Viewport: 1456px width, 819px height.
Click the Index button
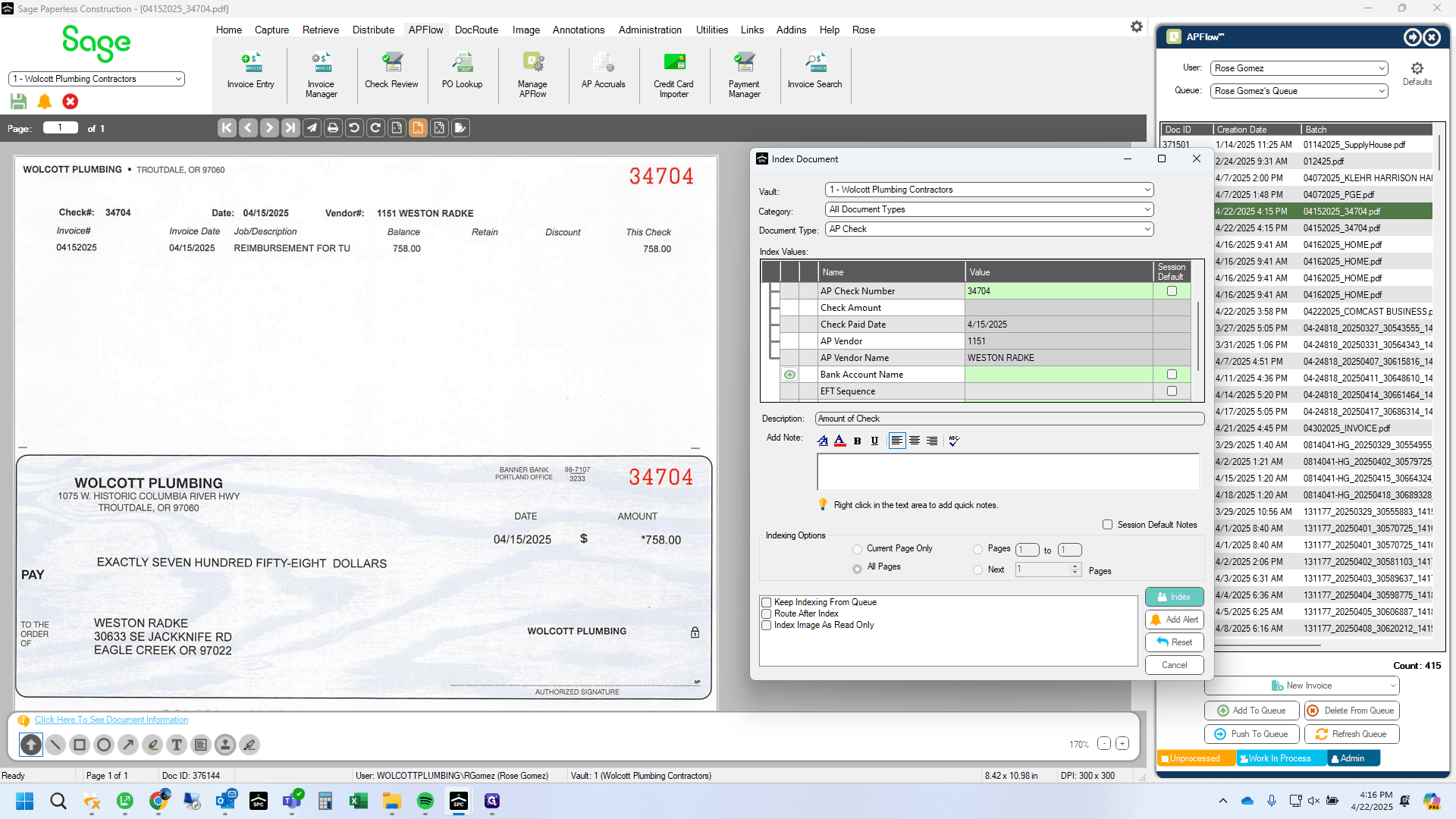click(x=1174, y=597)
